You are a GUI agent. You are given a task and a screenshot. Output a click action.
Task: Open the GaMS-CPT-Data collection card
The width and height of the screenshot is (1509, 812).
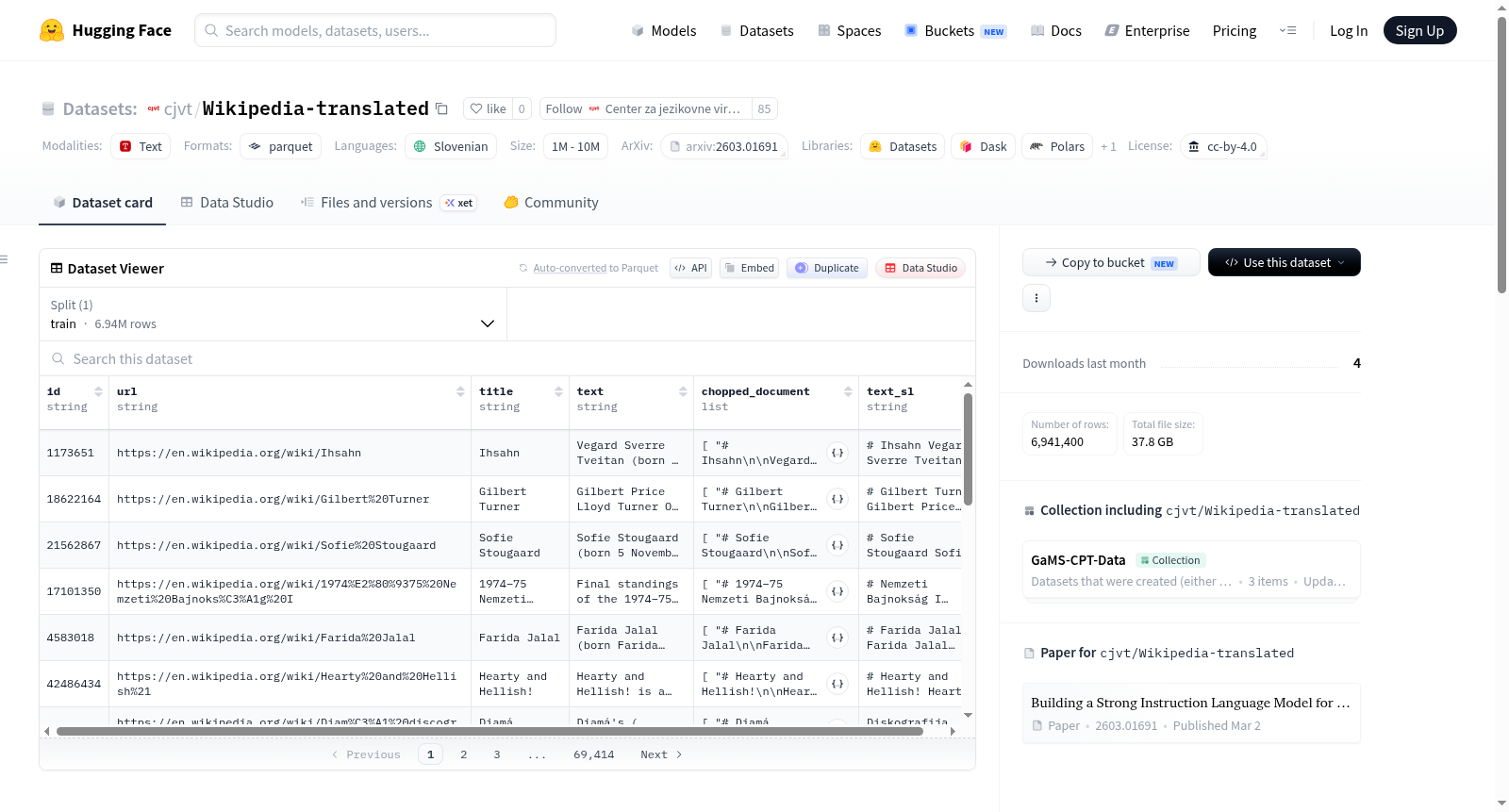(1191, 570)
